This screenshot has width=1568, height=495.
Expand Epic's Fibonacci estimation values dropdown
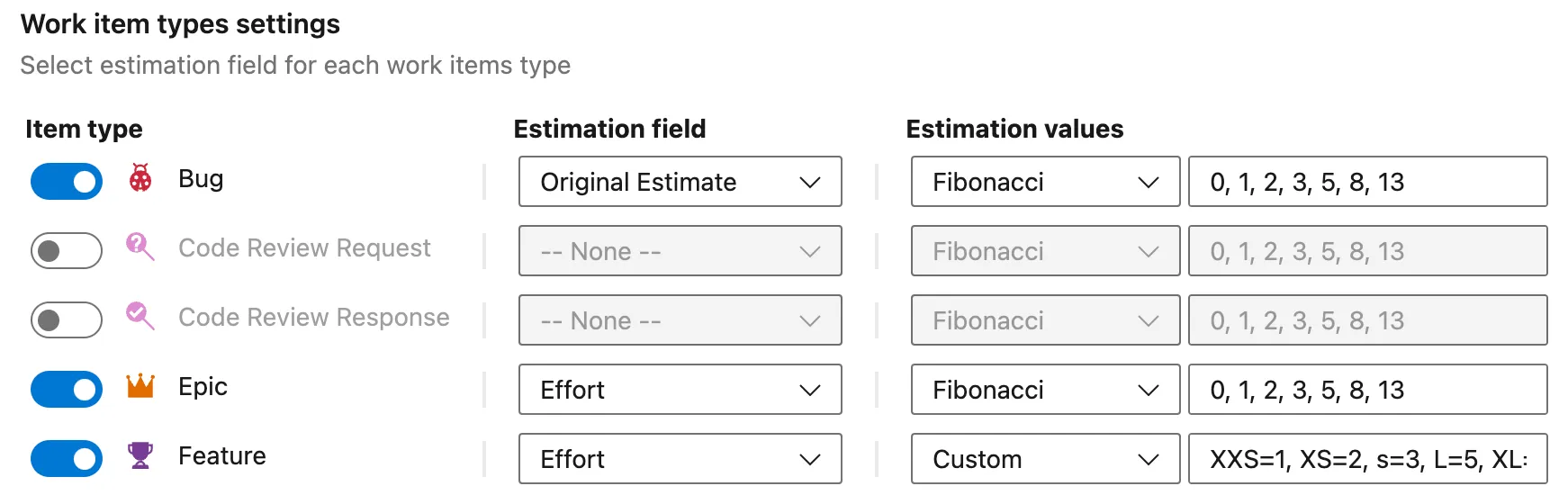pos(1045,390)
